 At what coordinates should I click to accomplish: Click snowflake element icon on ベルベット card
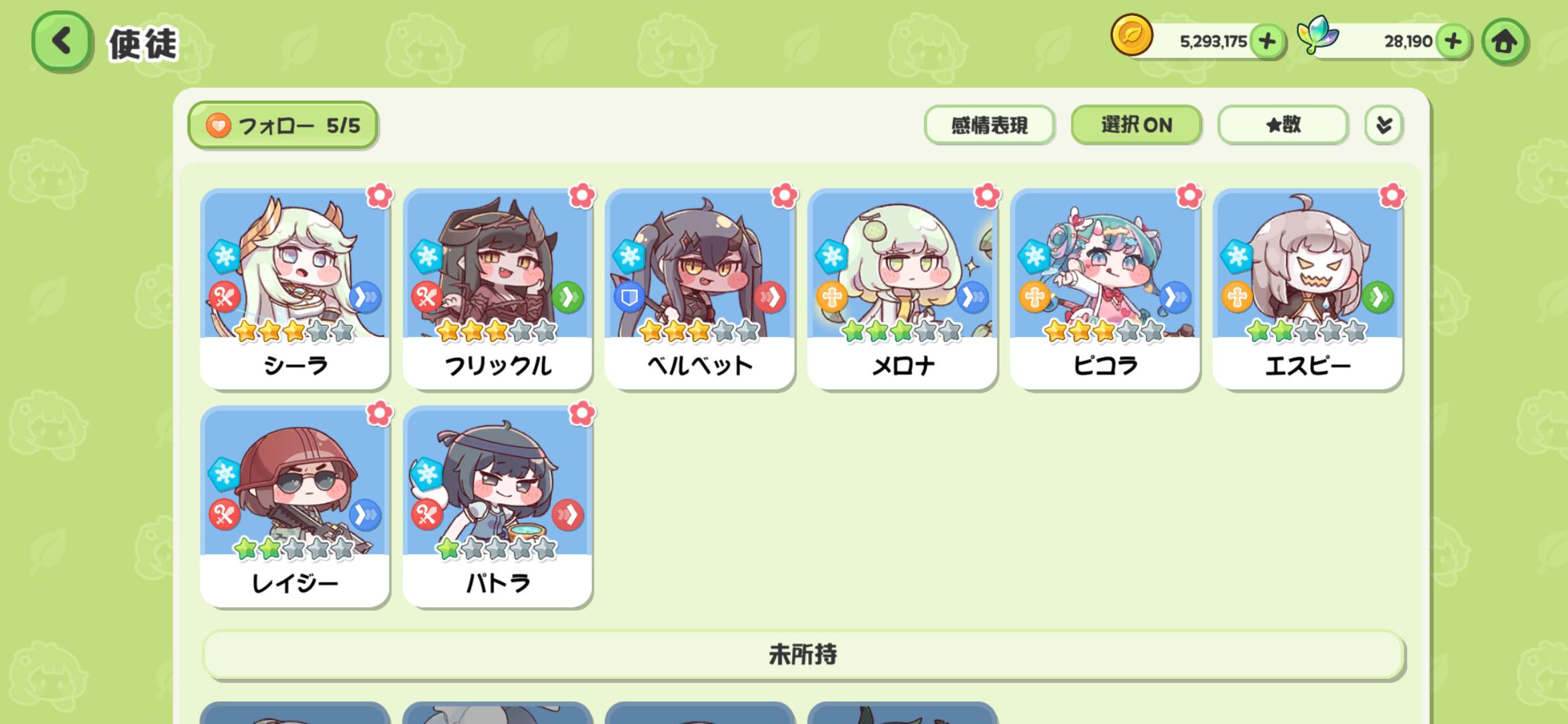pos(629,256)
